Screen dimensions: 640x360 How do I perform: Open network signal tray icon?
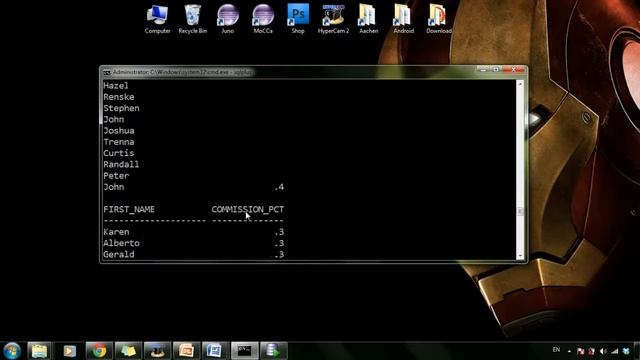[614, 351]
